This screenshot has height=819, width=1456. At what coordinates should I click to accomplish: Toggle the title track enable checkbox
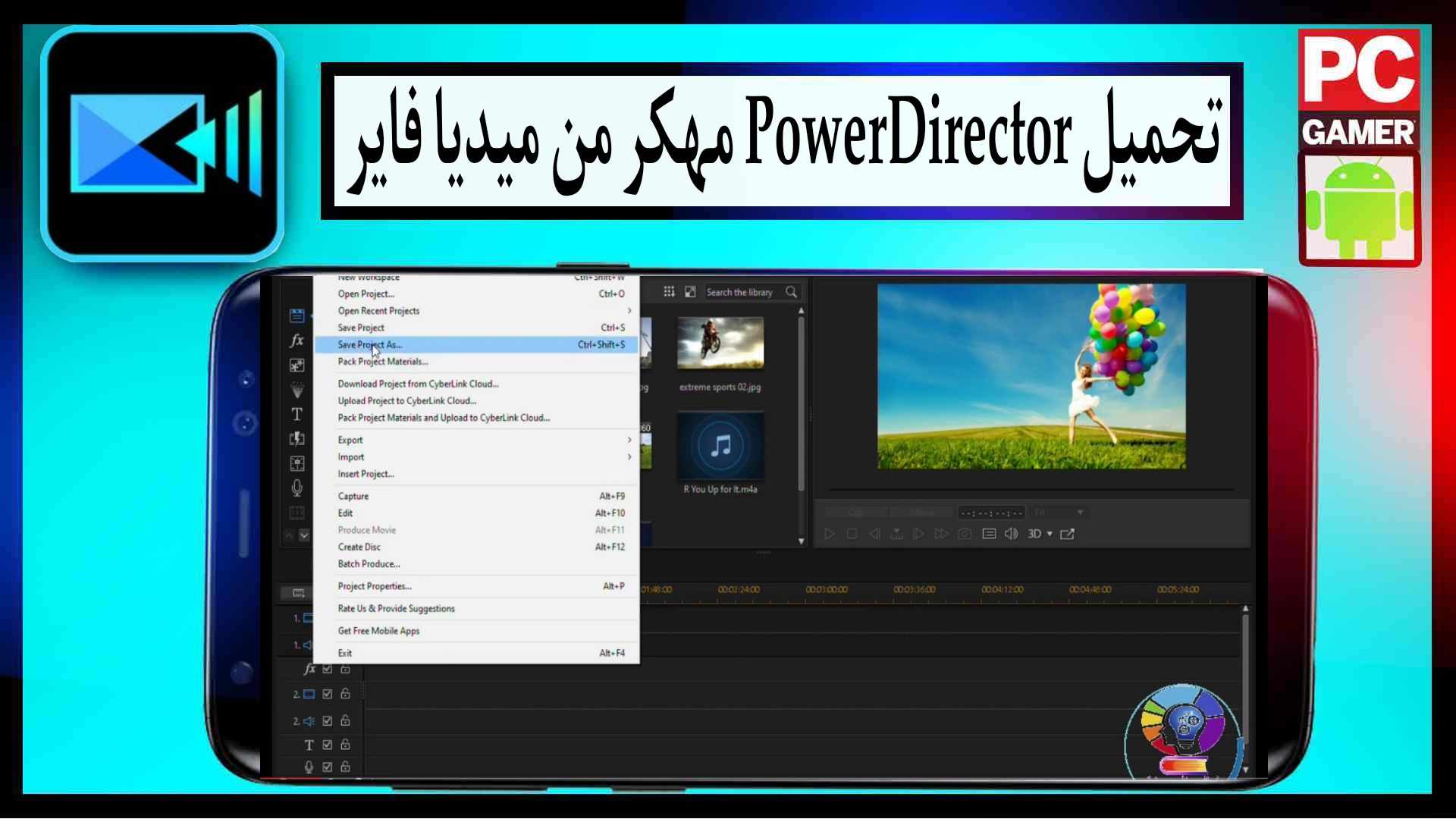click(x=328, y=745)
